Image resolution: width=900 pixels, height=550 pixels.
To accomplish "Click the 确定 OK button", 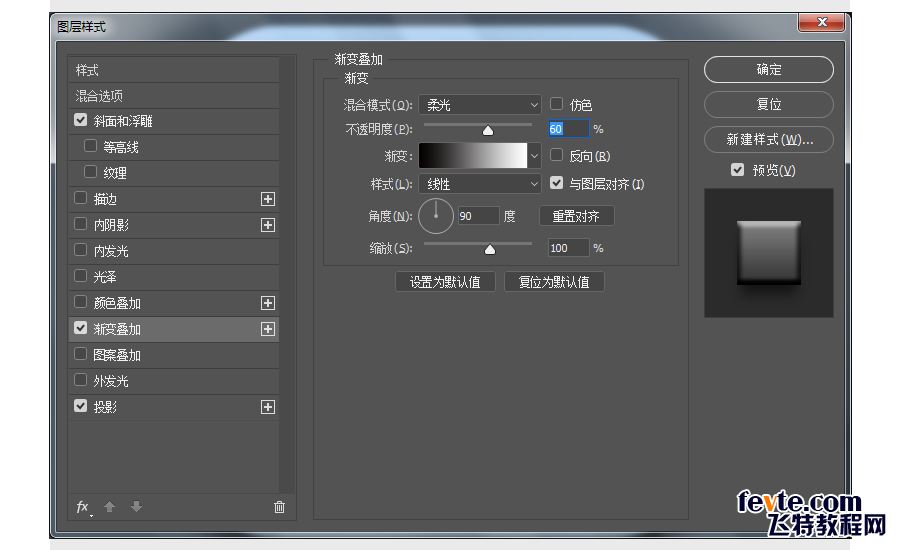I will [x=769, y=69].
